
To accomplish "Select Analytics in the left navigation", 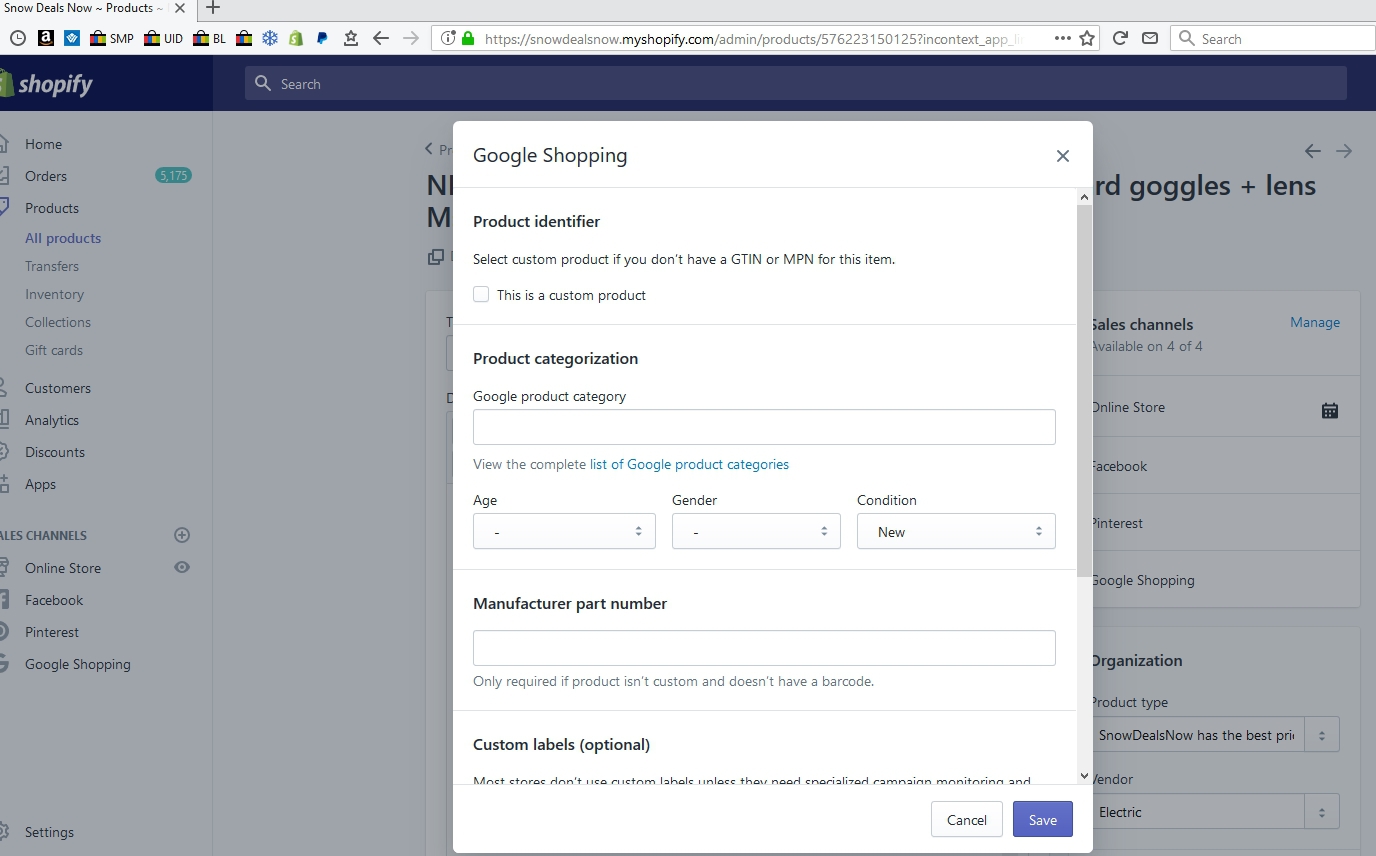I will (x=52, y=420).
